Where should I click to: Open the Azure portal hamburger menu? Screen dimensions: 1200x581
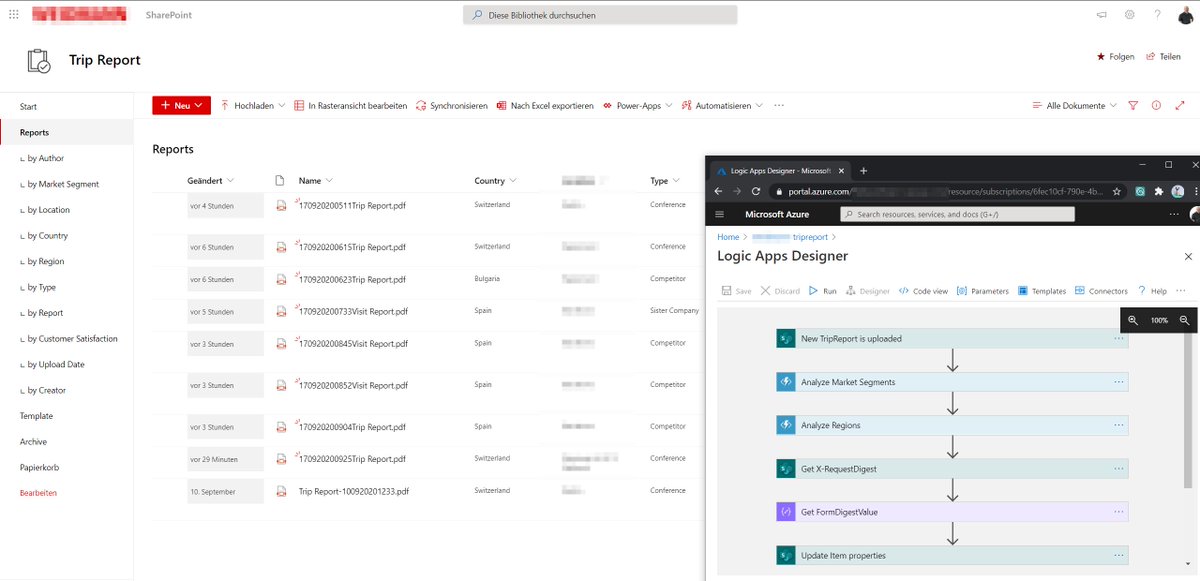(x=720, y=214)
